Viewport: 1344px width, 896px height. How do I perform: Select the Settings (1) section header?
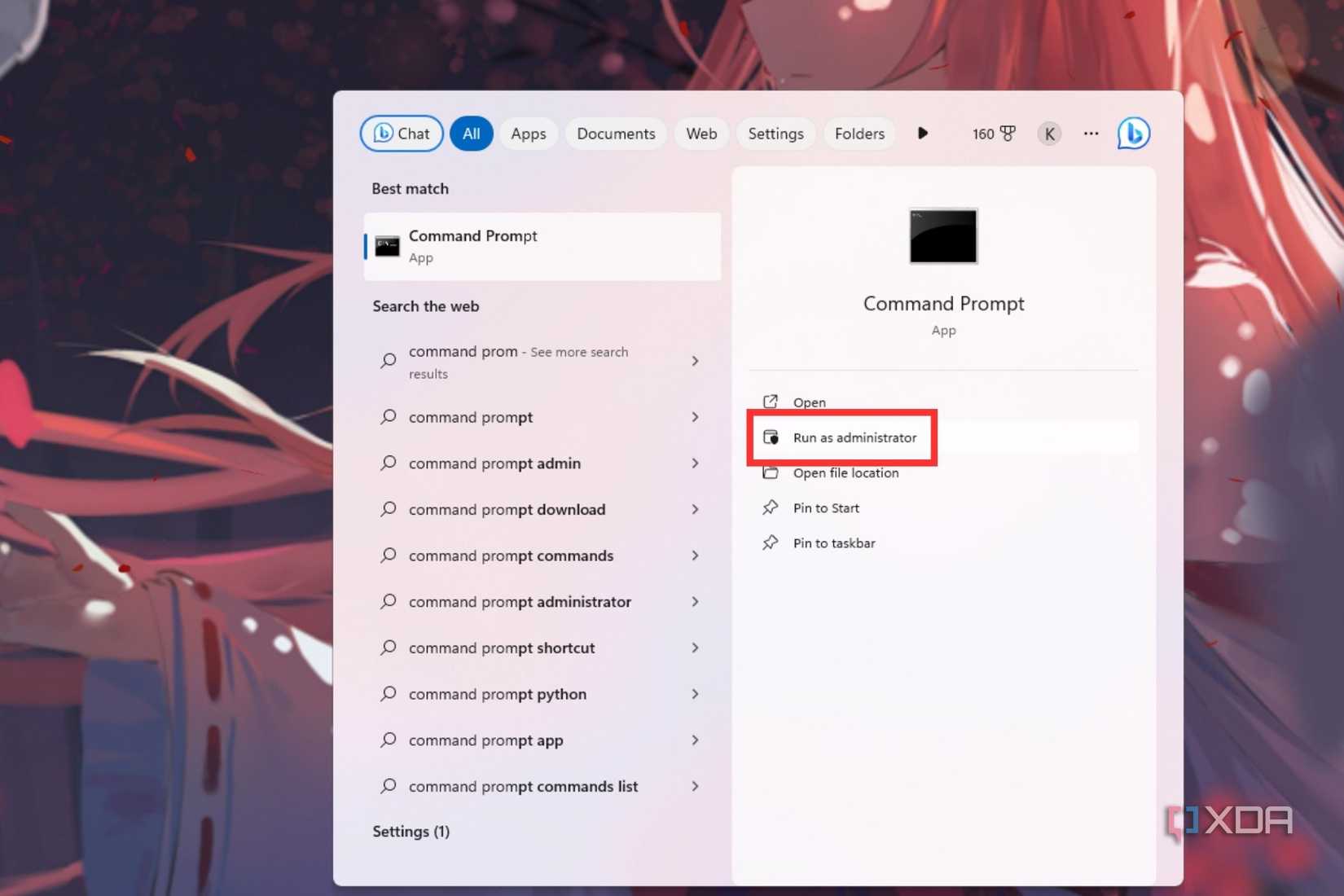pyautogui.click(x=411, y=831)
